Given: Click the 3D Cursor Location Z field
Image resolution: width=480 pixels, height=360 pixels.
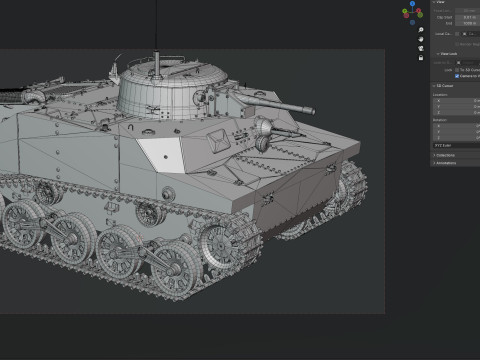Looking at the screenshot, I should pyautogui.click(x=456, y=113).
